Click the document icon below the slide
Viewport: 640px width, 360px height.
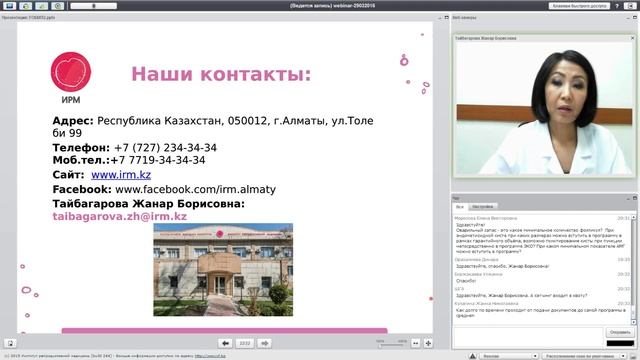pyautogui.click(x=11, y=343)
